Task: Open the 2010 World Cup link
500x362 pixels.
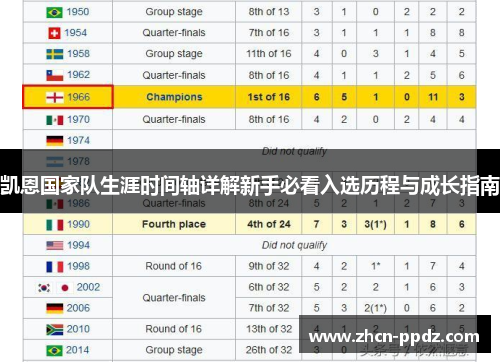Action: pyautogui.click(x=78, y=329)
